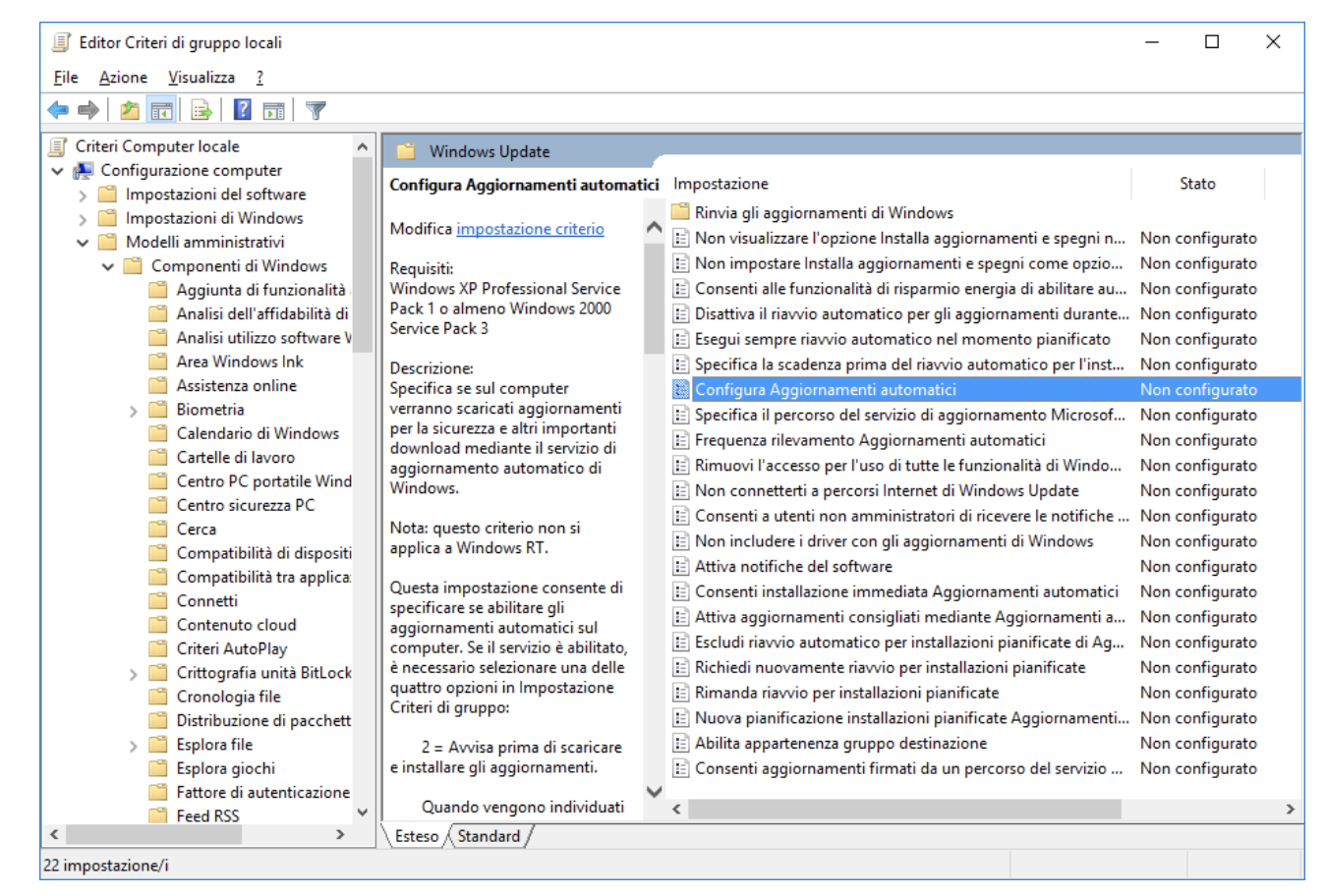Click the policy icon beside Attiva notifiche del software
This screenshot has height=896, width=1325.
[x=680, y=567]
